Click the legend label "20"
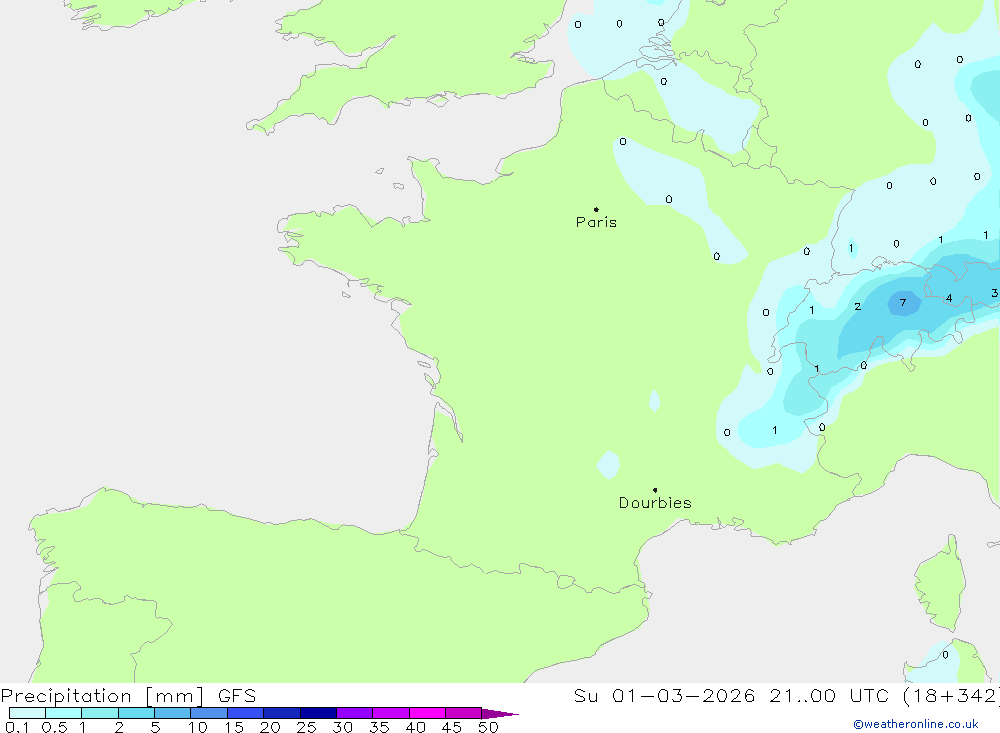Image resolution: width=1000 pixels, height=733 pixels. (270, 727)
